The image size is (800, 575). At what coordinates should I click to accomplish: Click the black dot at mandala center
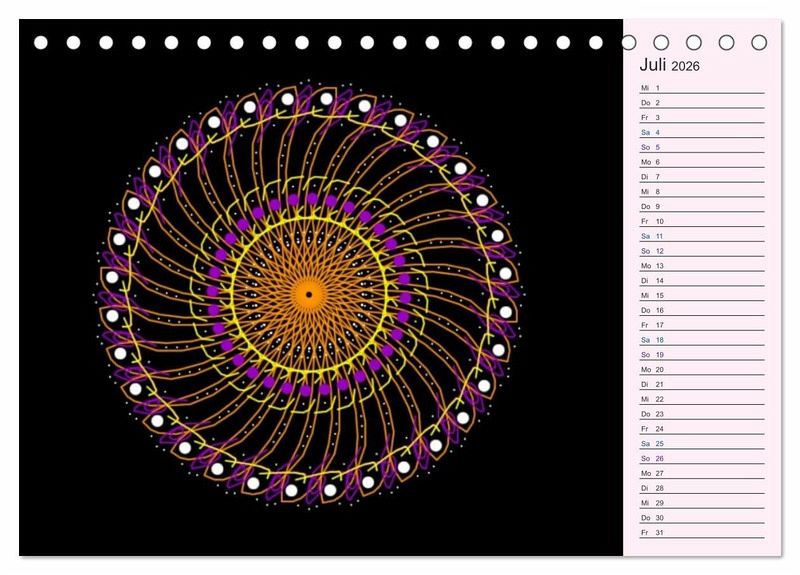[x=309, y=295]
